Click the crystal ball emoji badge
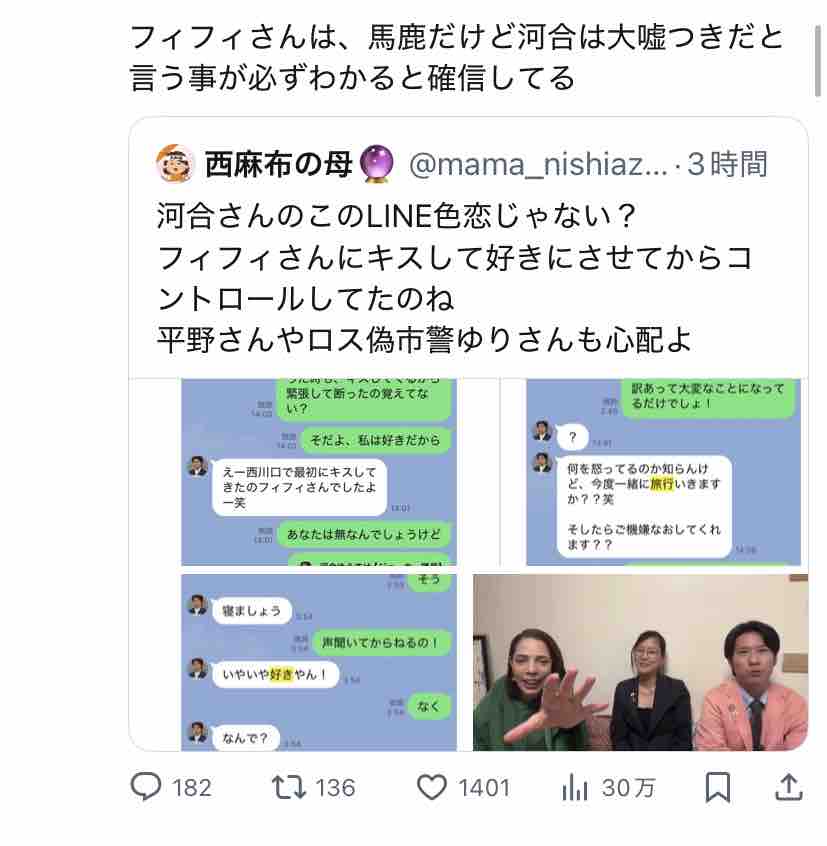The width and height of the screenshot is (827, 846). point(376,163)
